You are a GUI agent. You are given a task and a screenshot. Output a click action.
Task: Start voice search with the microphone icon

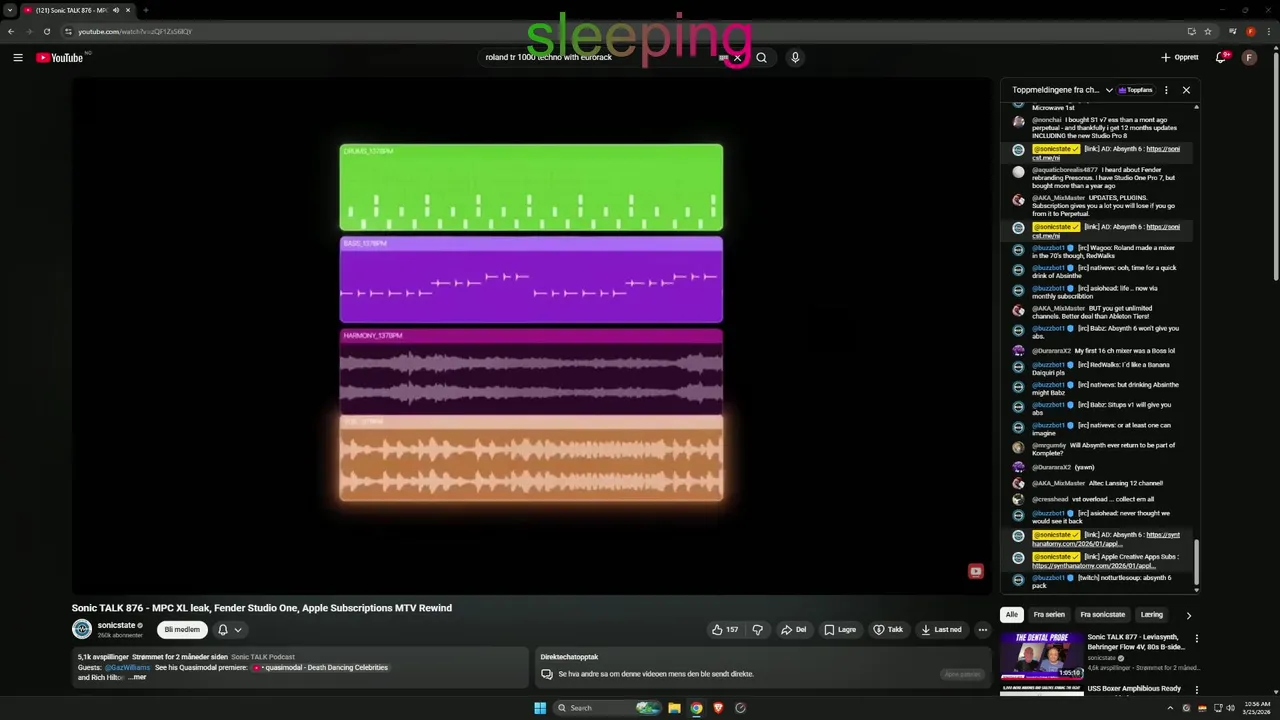(x=795, y=57)
